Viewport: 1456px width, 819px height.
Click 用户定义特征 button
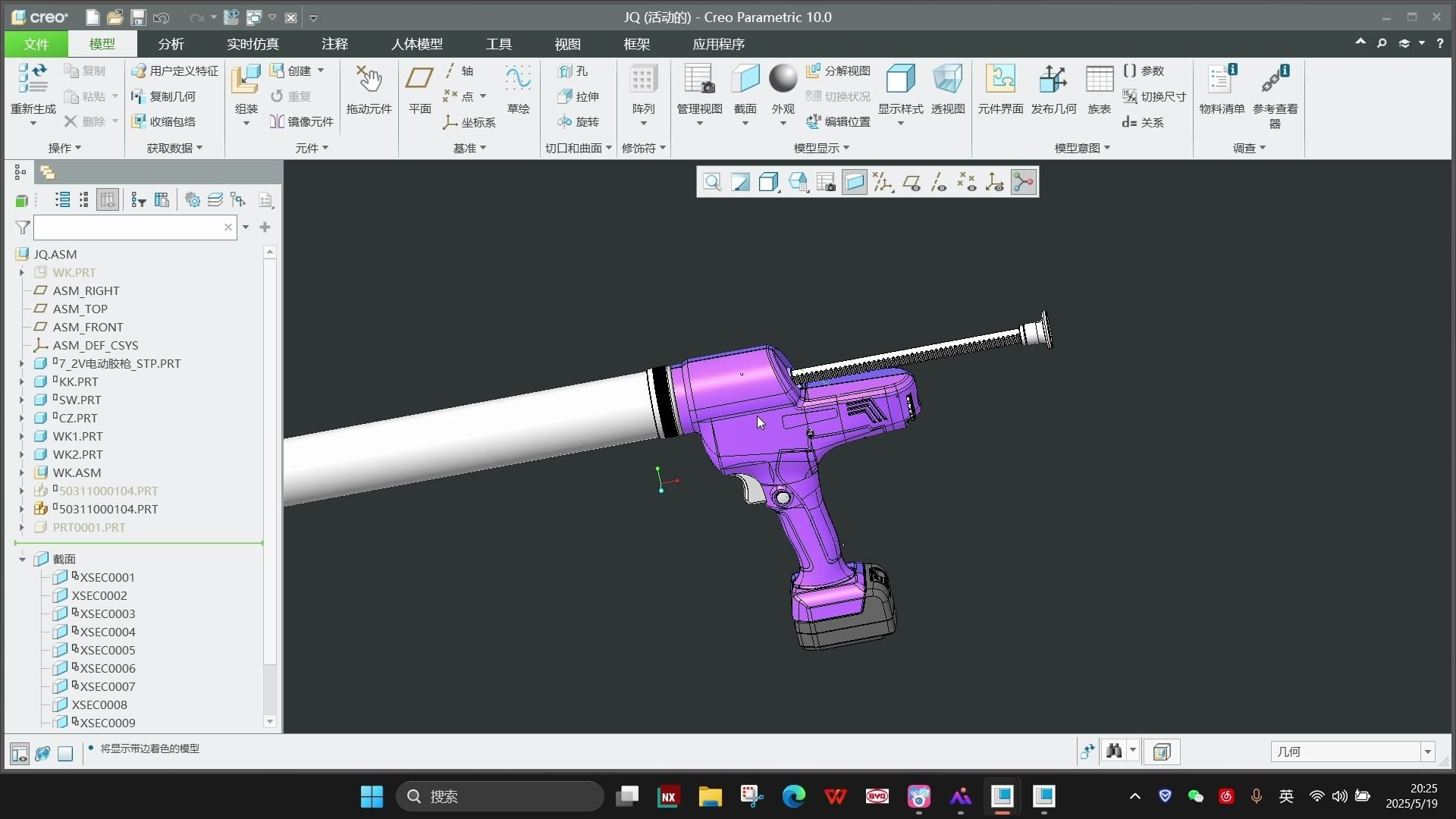174,71
